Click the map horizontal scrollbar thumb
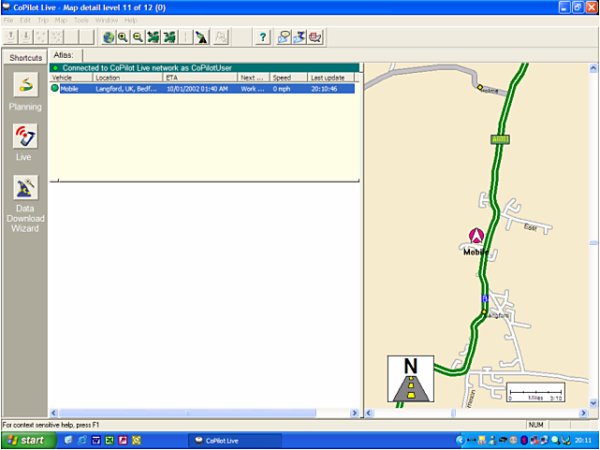The height and width of the screenshot is (450, 600). tap(453, 413)
